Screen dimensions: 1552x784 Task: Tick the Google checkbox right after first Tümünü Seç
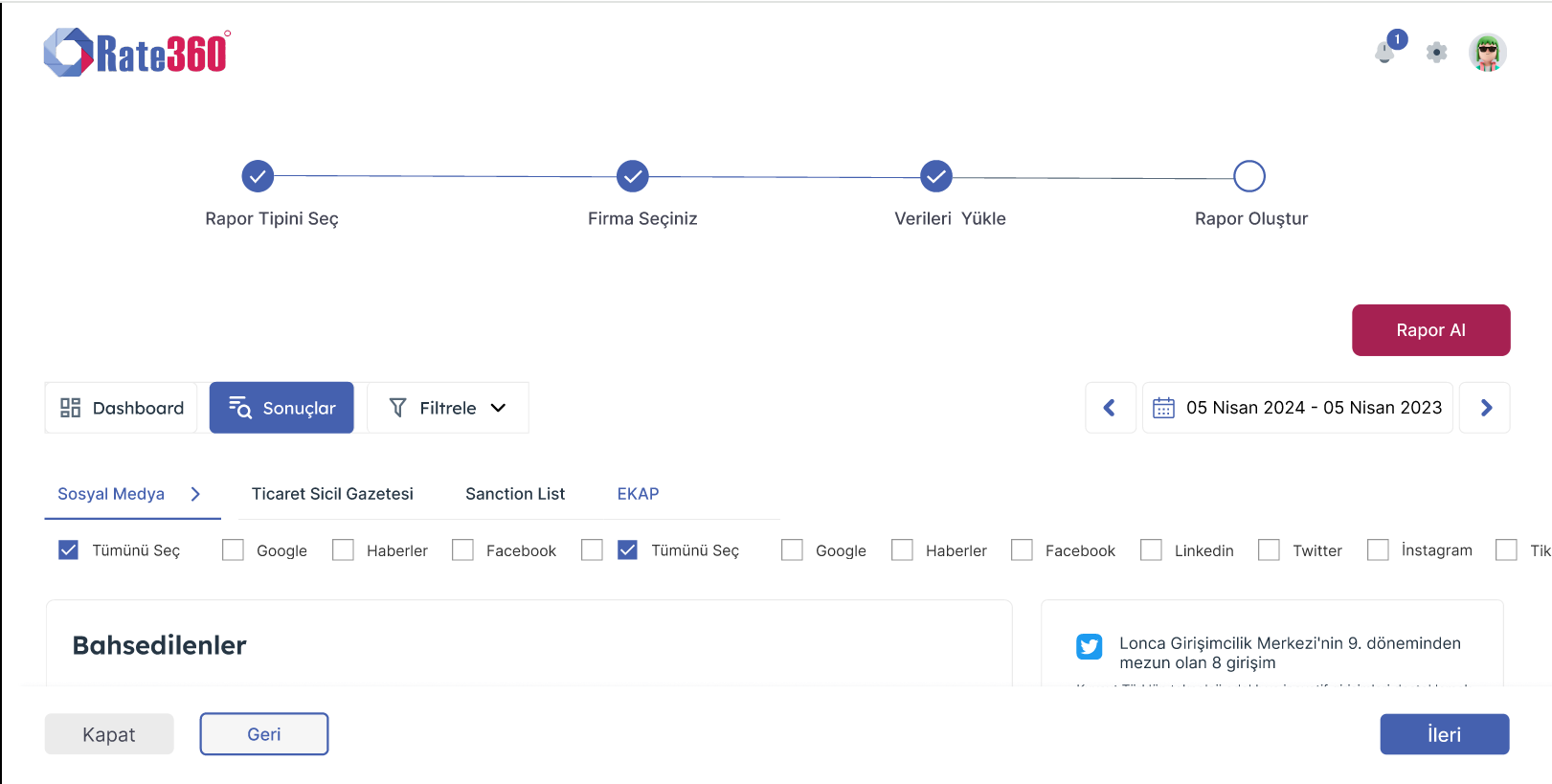pos(233,549)
